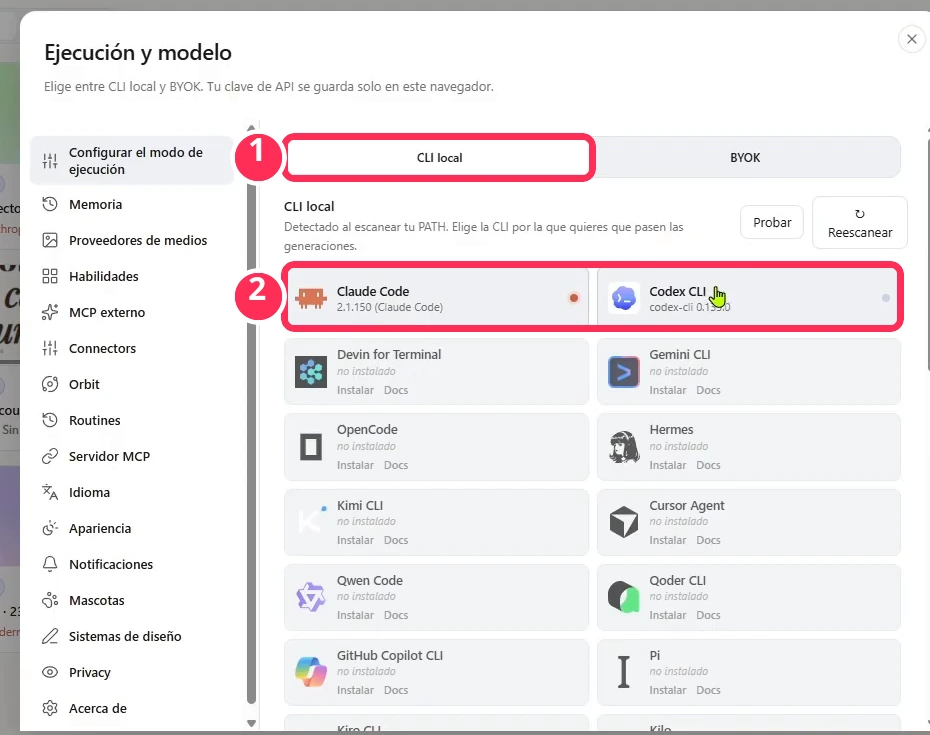The height and width of the screenshot is (735, 930).
Task: Click the sidebar scrollbar up arrow
Action: click(x=251, y=128)
